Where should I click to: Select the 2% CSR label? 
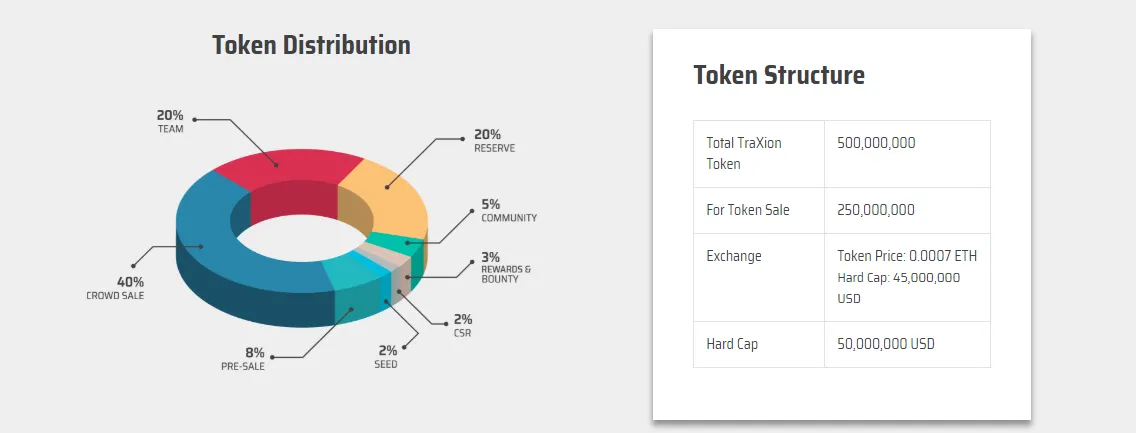[x=462, y=326]
